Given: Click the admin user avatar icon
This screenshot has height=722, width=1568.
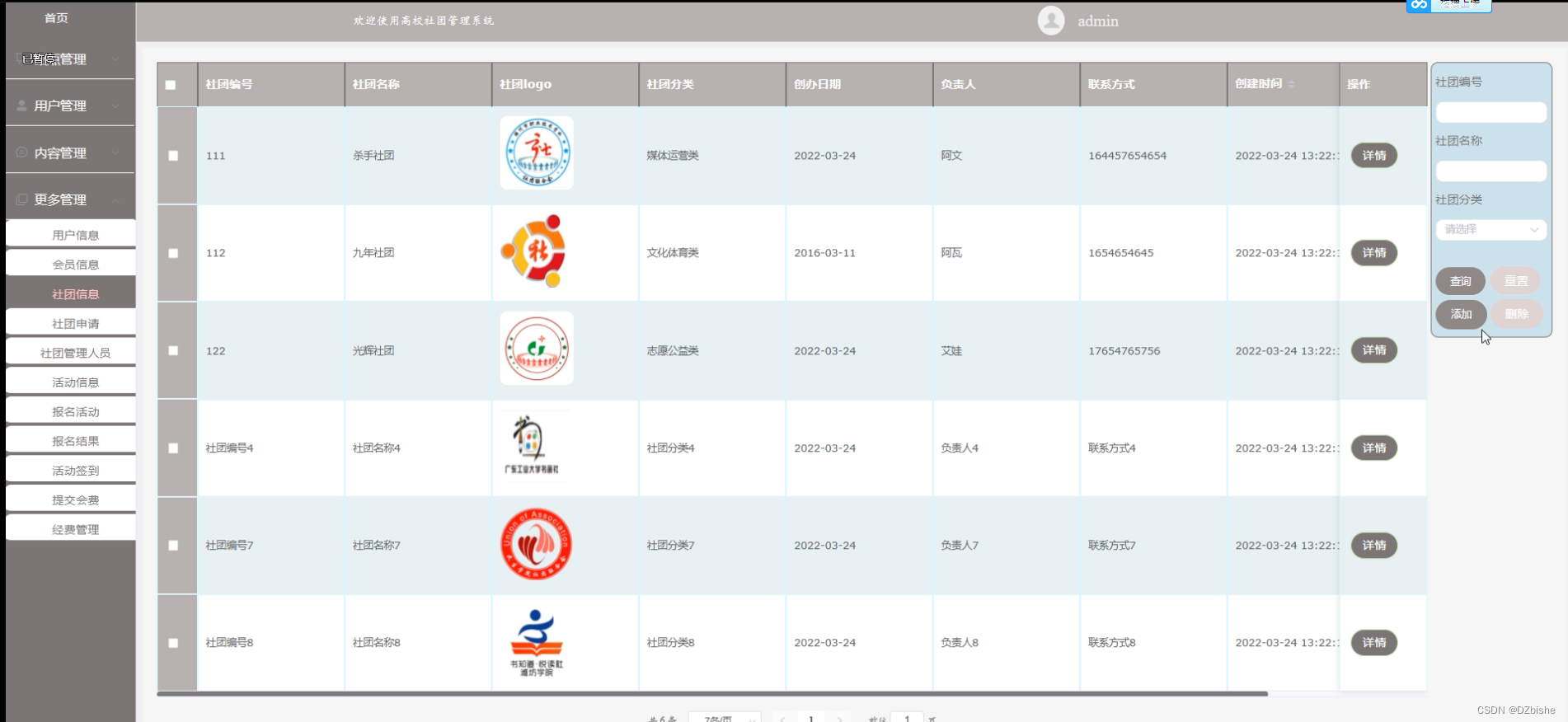Looking at the screenshot, I should click(1051, 21).
